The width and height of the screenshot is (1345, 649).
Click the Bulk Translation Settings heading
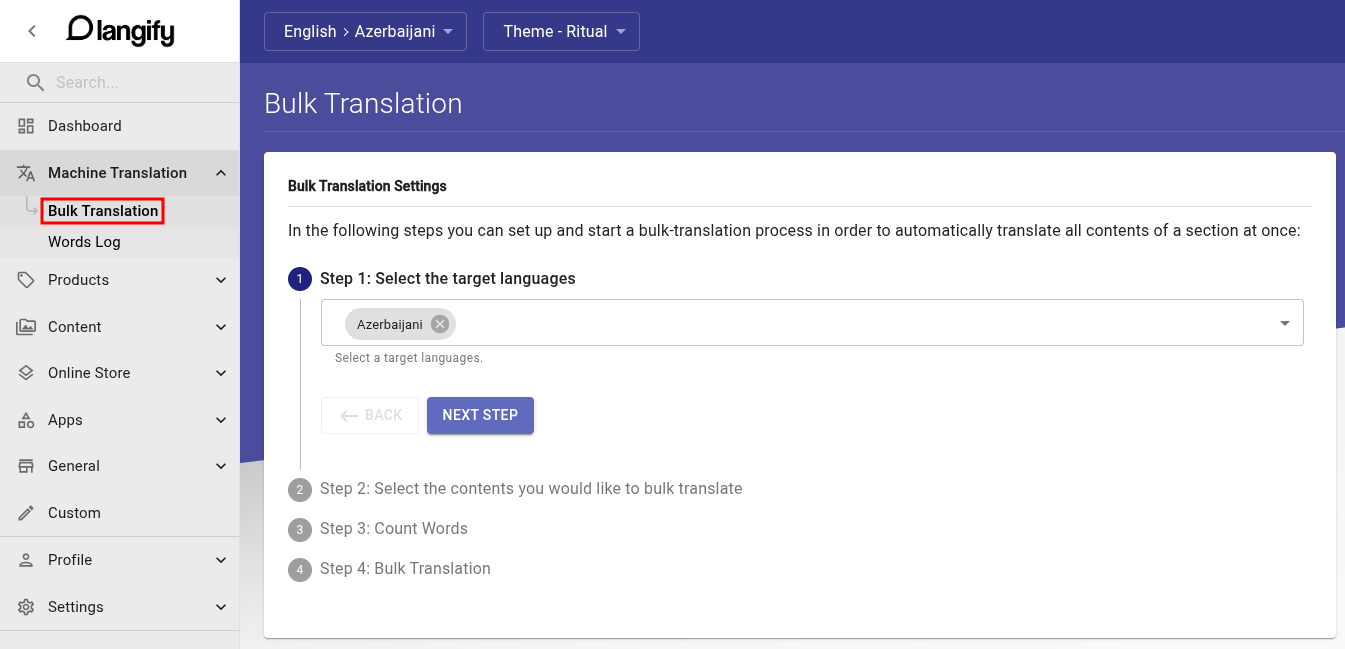coord(367,186)
